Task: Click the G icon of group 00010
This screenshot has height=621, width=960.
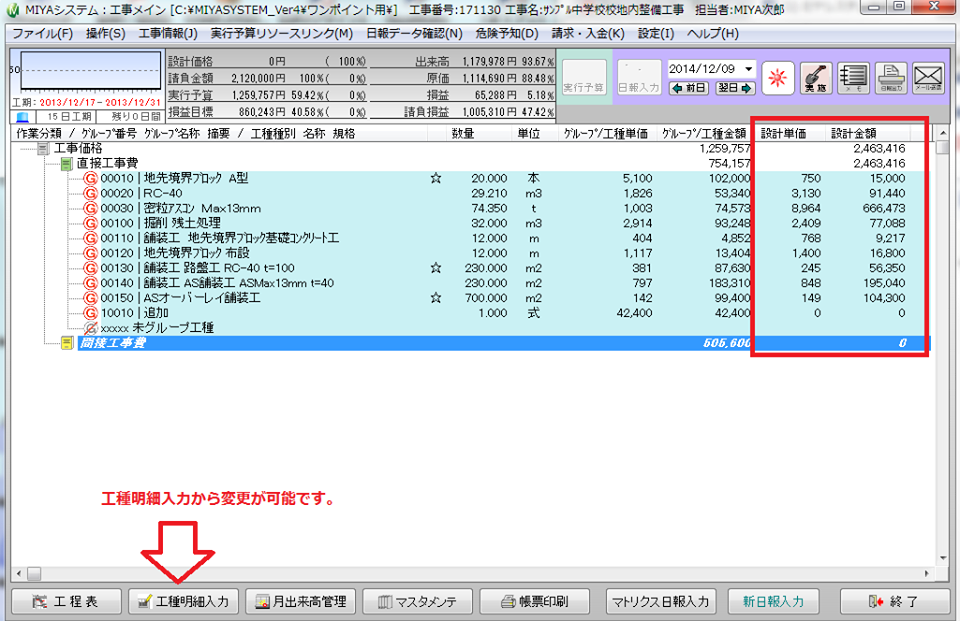Action: [91, 178]
